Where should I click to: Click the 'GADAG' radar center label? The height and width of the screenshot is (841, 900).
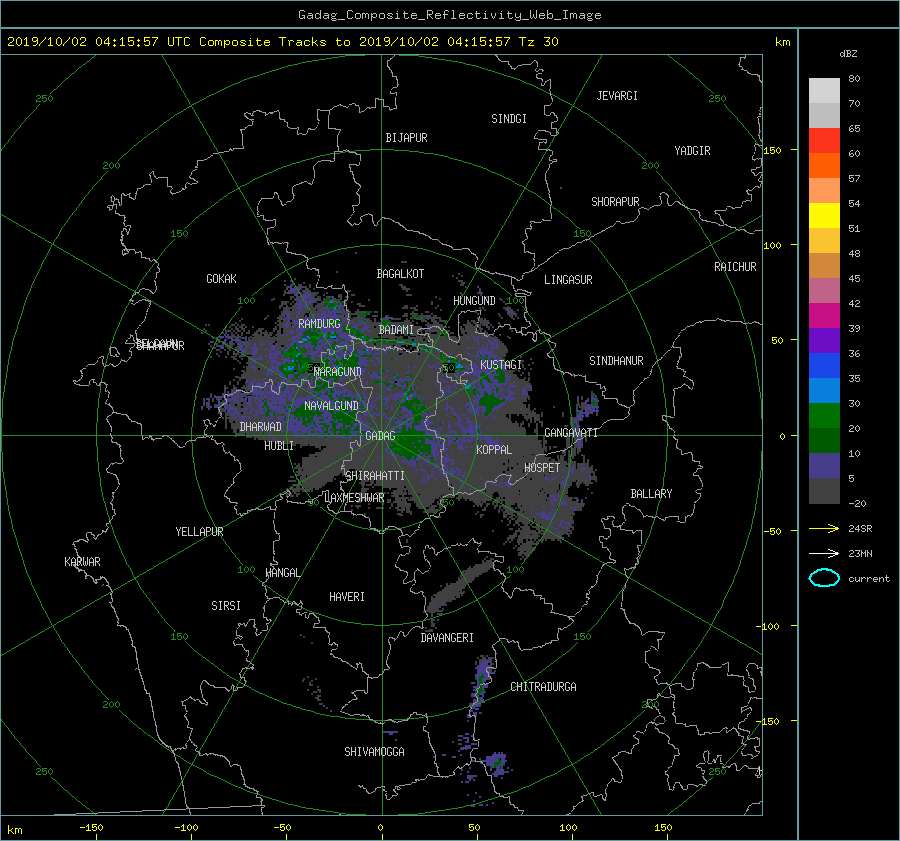point(380,436)
